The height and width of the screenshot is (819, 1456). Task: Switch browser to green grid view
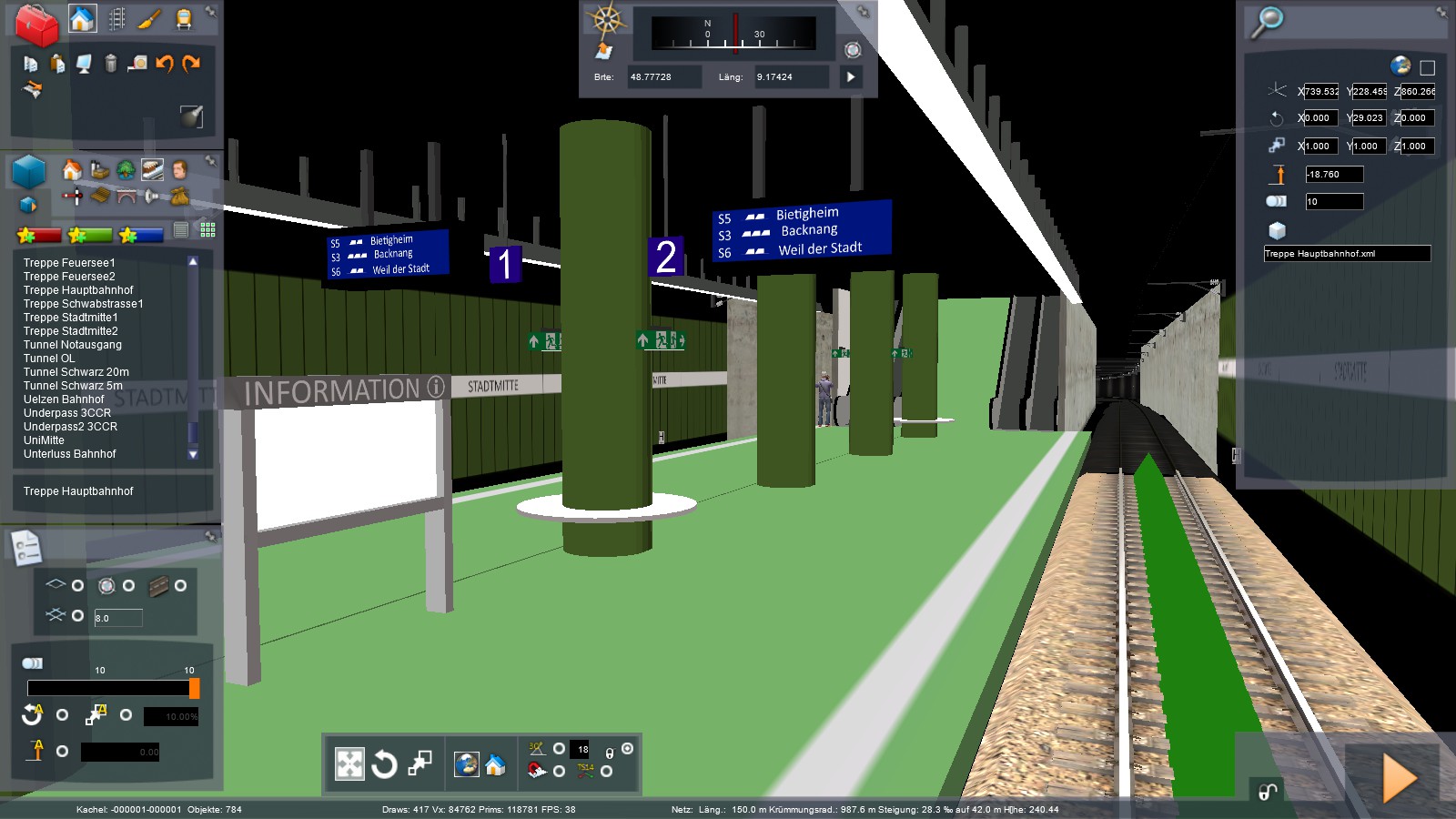[207, 229]
